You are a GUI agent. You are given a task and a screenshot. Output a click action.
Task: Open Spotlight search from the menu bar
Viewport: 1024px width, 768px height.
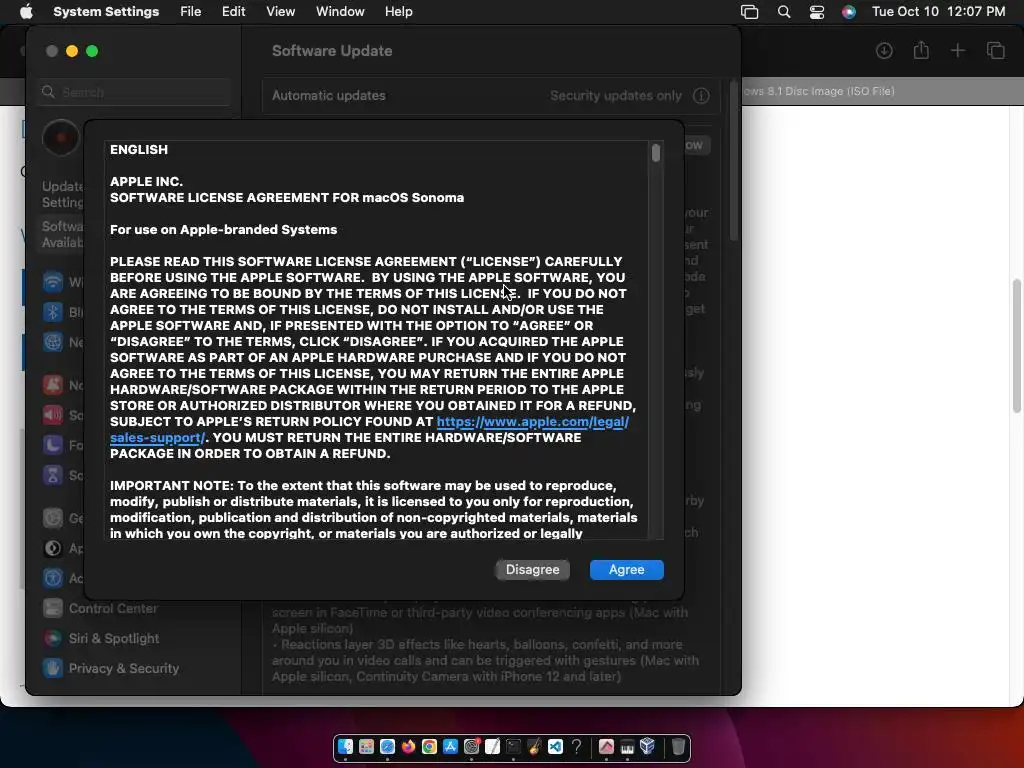784,12
